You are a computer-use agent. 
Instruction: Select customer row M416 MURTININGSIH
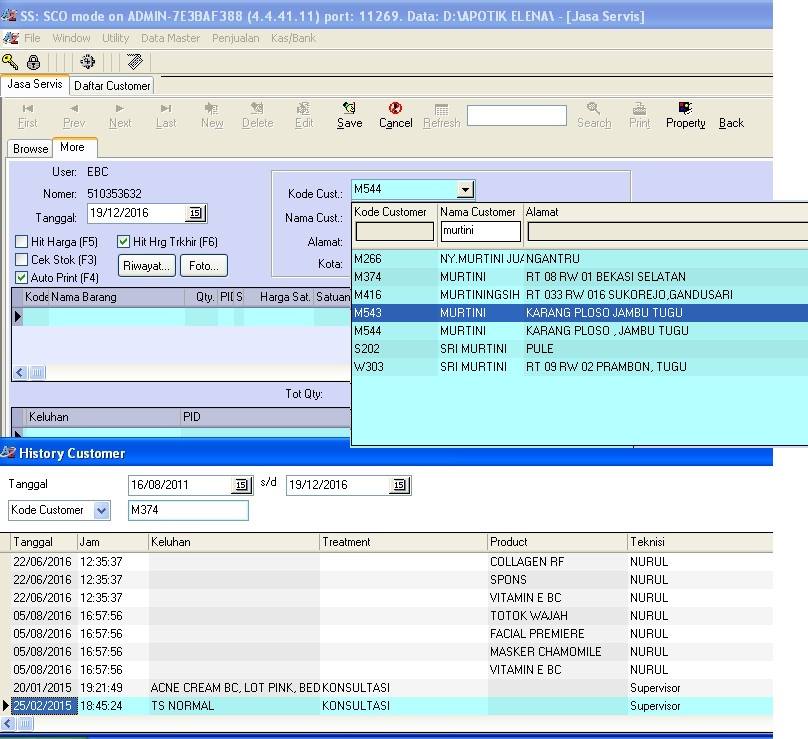click(580, 295)
